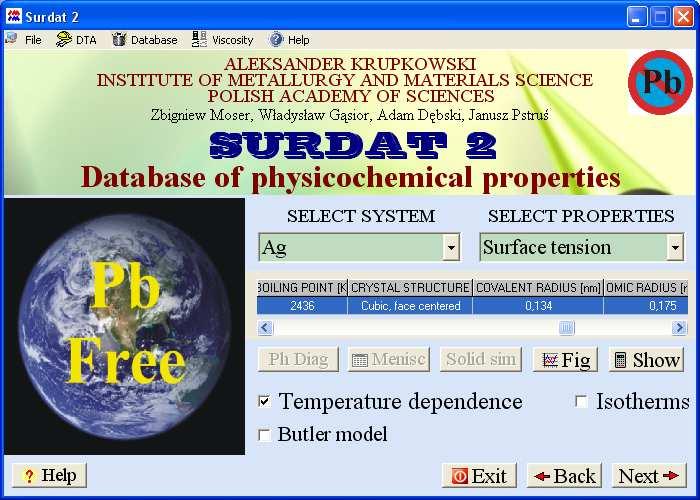Open the DTA menu
Screen dimensions: 700x500
click(x=86, y=40)
